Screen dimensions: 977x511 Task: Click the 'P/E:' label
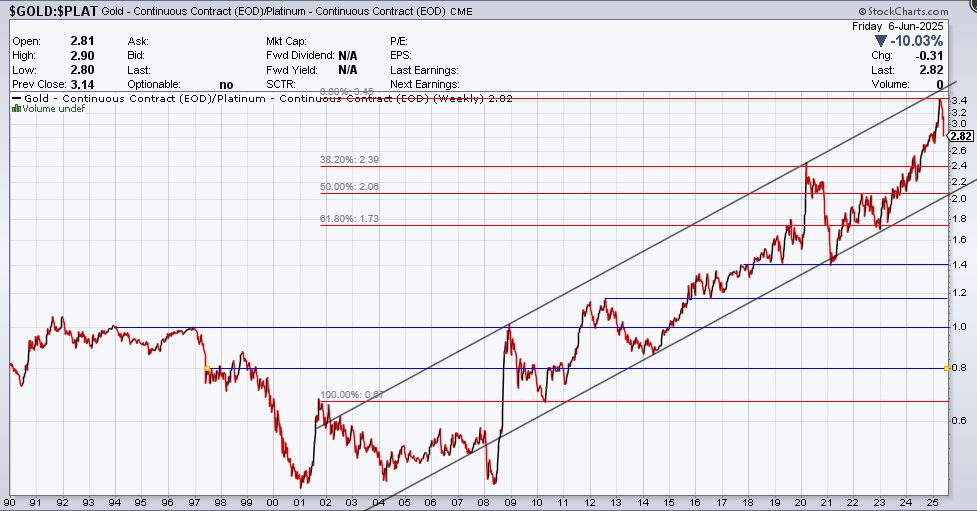[399, 41]
